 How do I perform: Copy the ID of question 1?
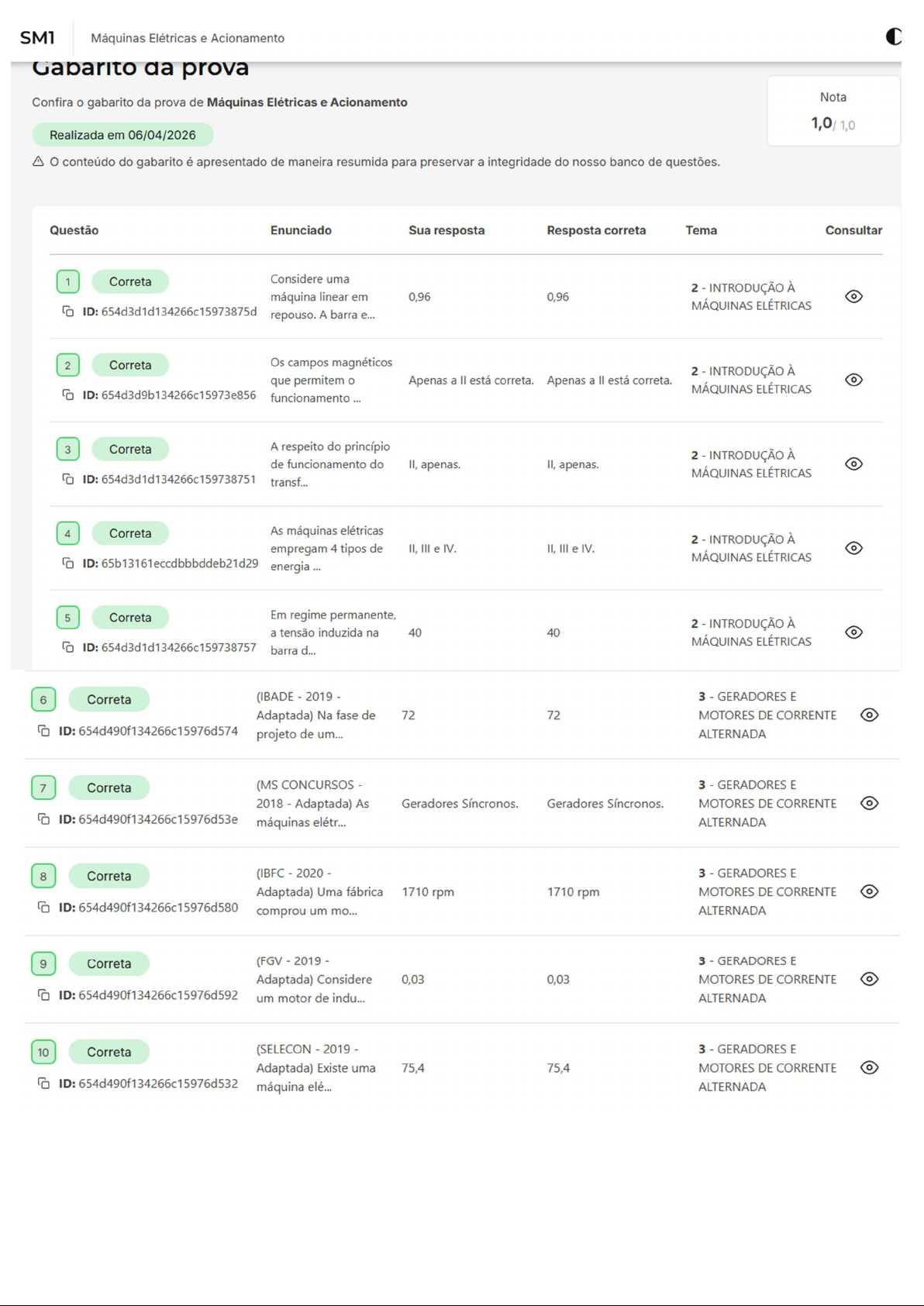68,312
